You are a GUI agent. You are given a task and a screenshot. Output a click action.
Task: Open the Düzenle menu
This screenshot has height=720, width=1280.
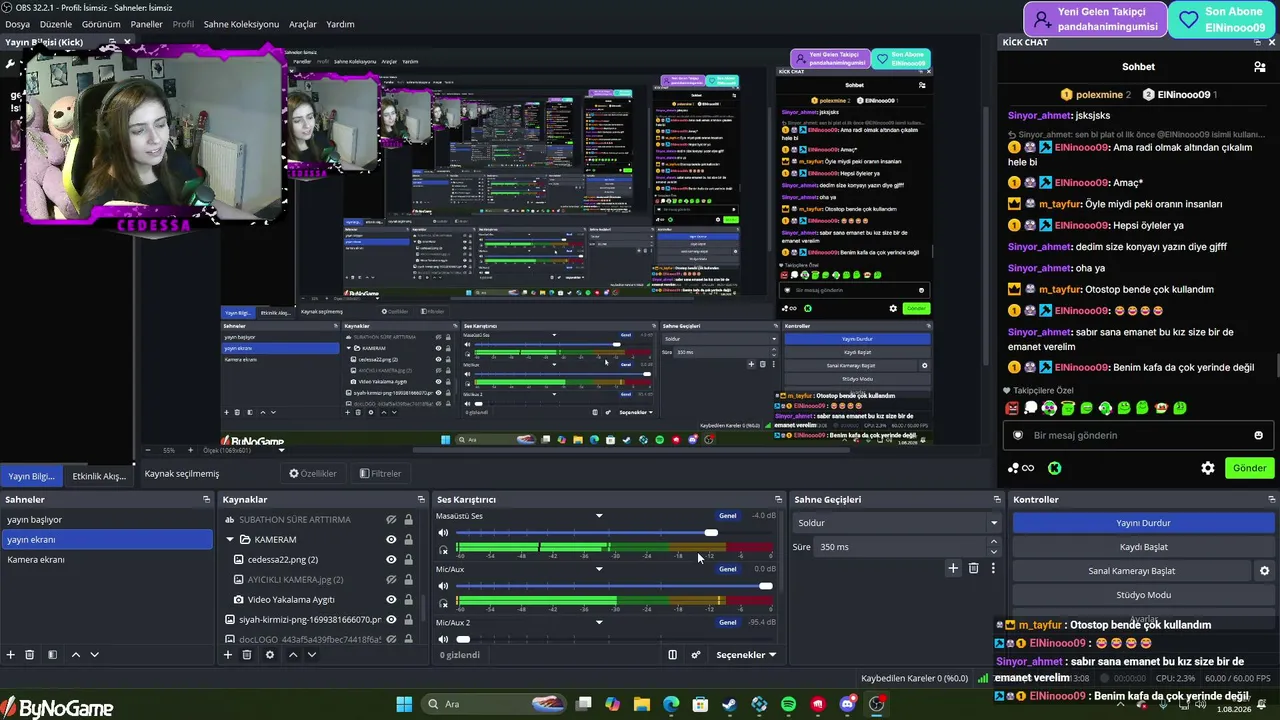point(56,24)
